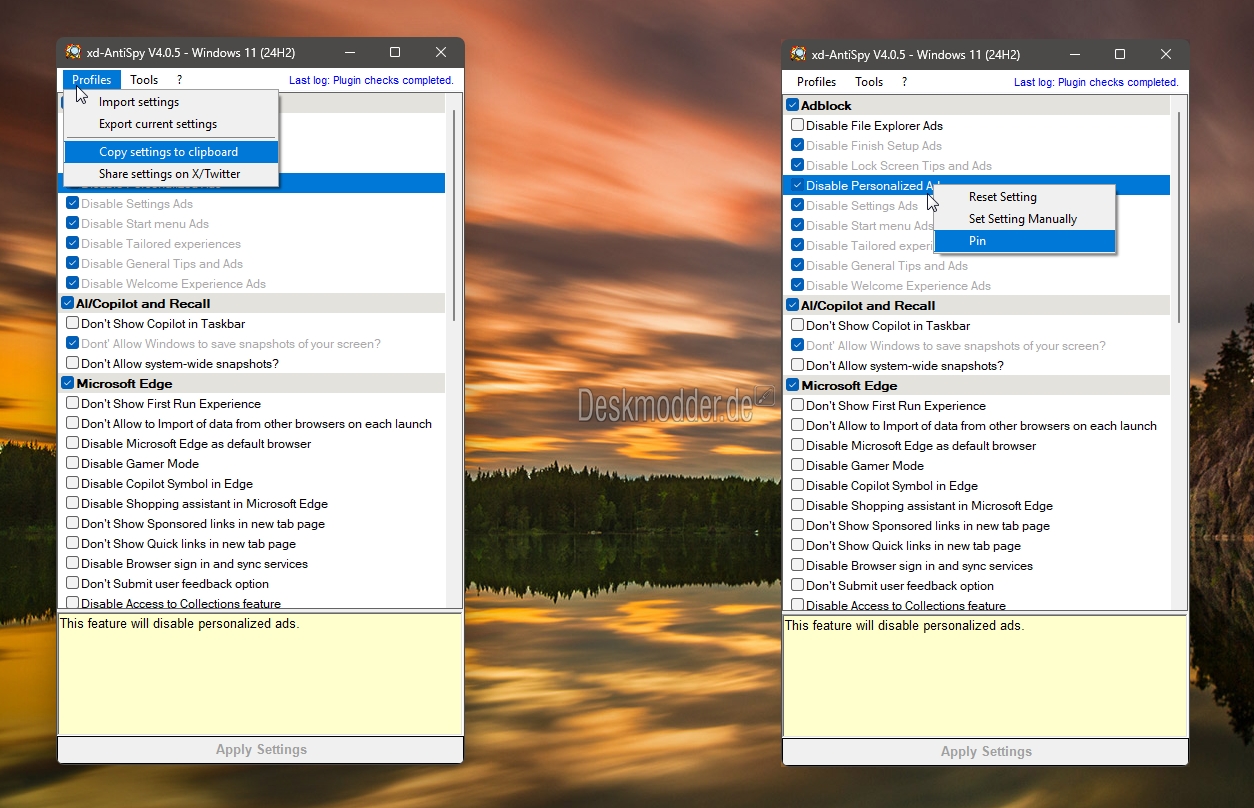Check Edge import of browser data option, left window
The width and height of the screenshot is (1254, 808).
72,424
